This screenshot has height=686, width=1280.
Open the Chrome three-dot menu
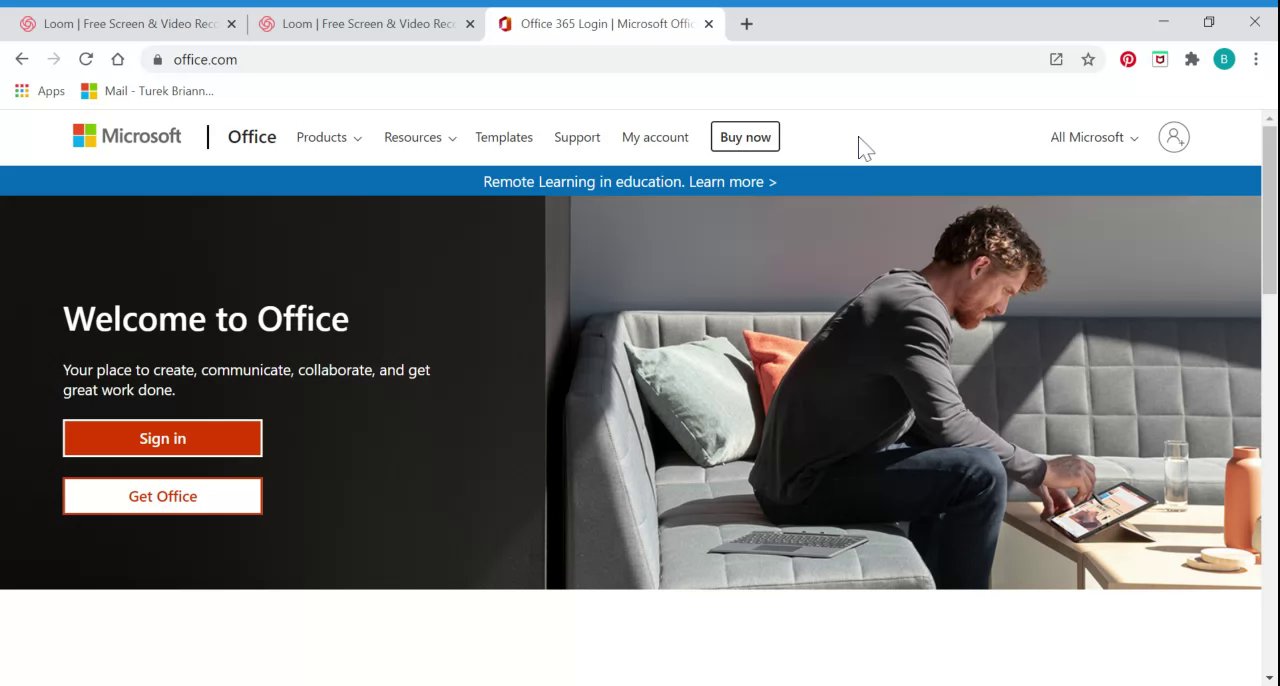click(1256, 59)
